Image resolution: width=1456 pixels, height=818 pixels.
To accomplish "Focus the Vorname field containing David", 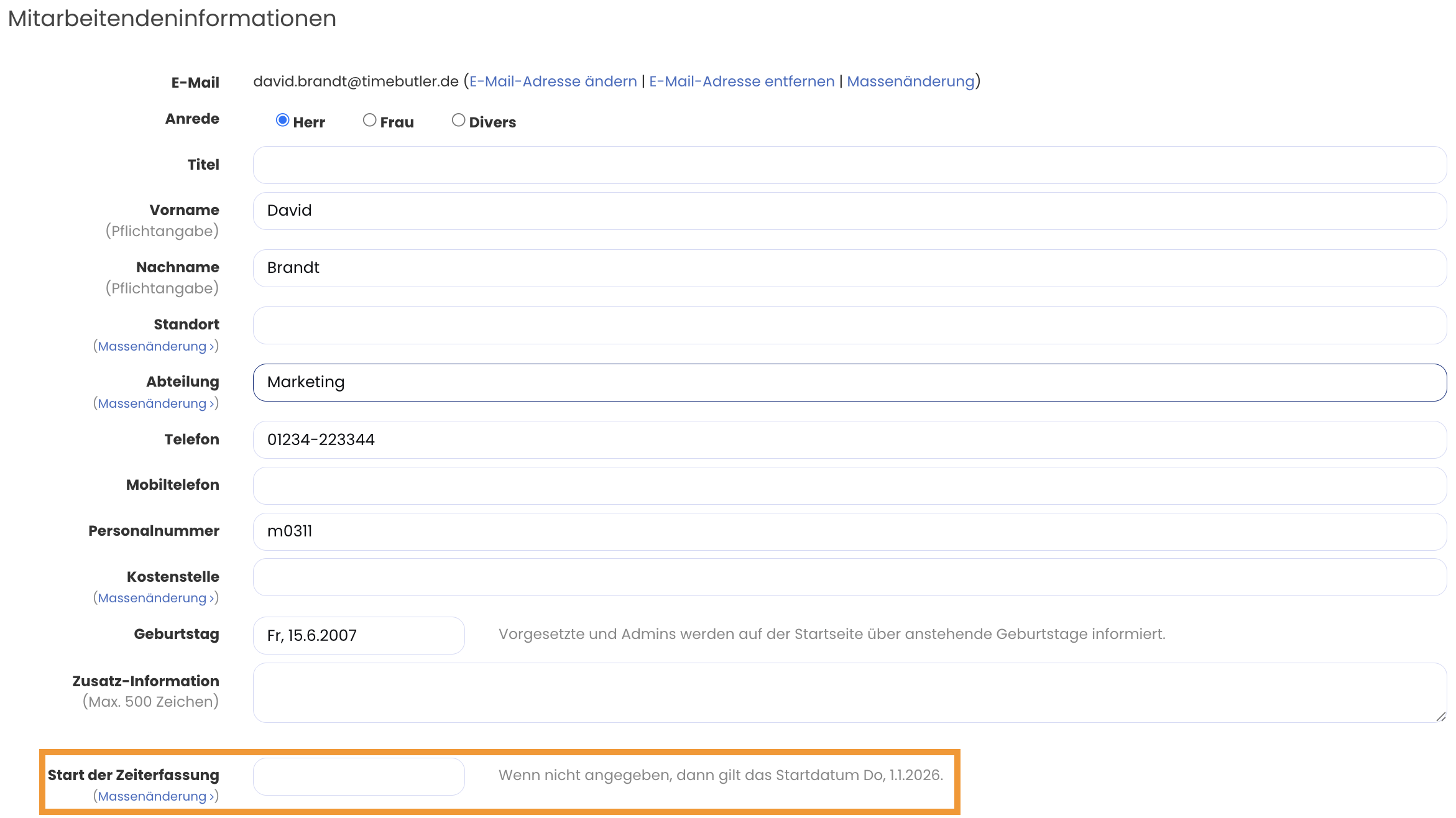I will [849, 211].
